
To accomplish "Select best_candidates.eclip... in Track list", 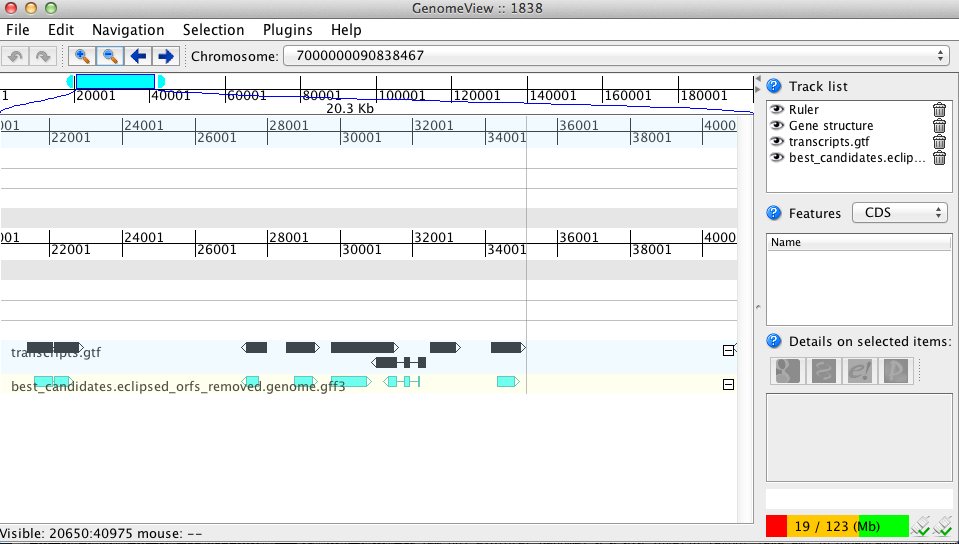I will click(x=857, y=157).
